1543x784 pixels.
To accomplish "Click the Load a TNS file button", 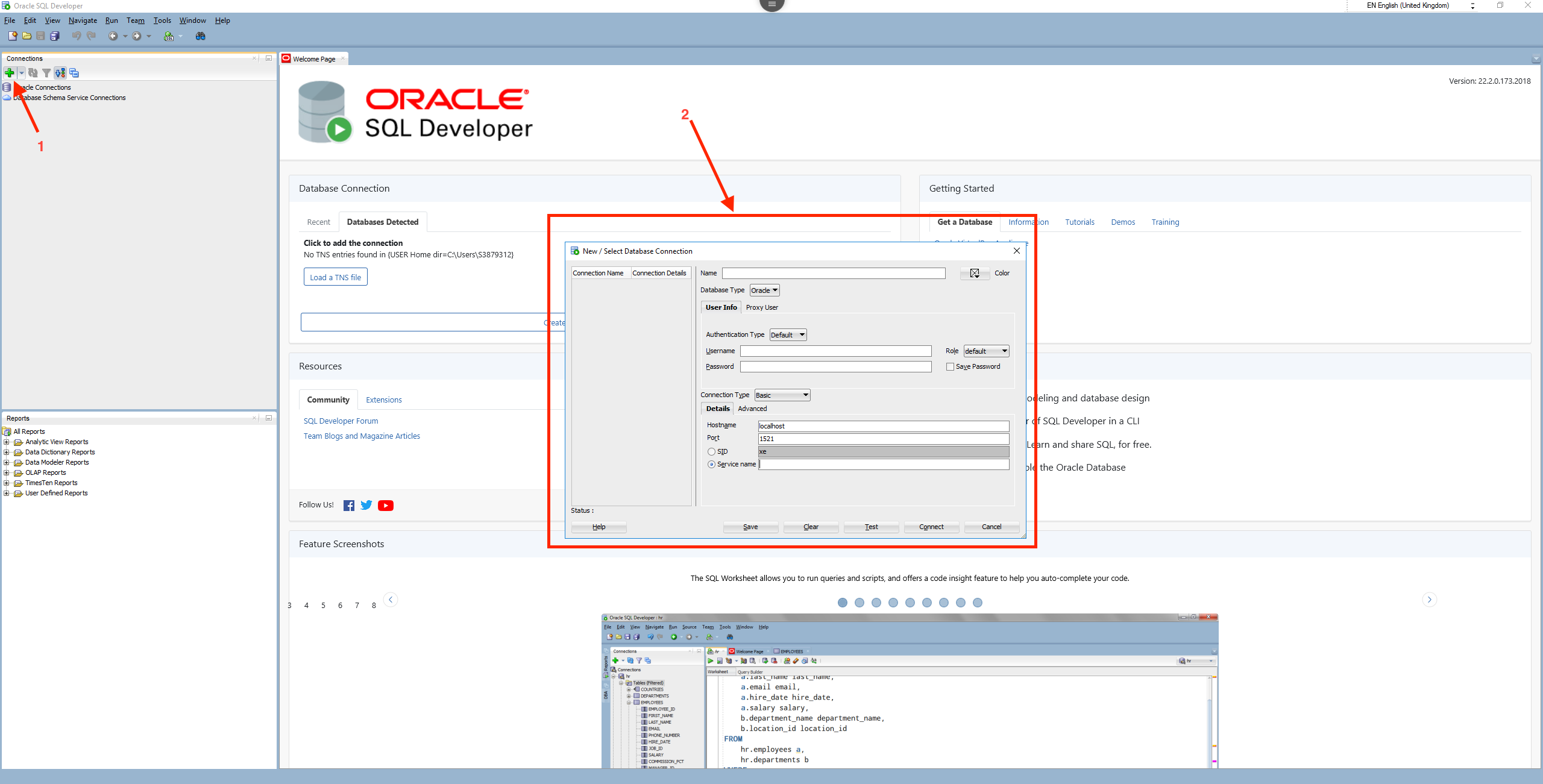I will (x=335, y=277).
